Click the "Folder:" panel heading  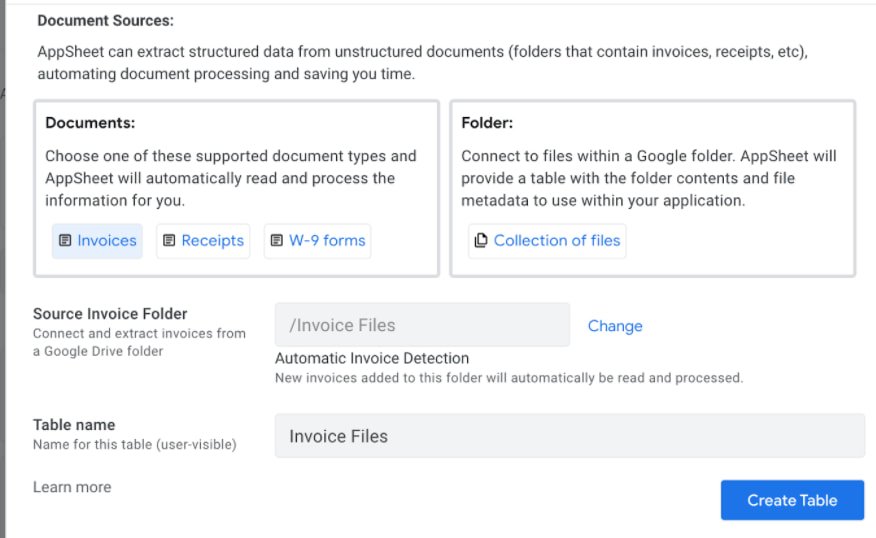pyautogui.click(x=487, y=123)
